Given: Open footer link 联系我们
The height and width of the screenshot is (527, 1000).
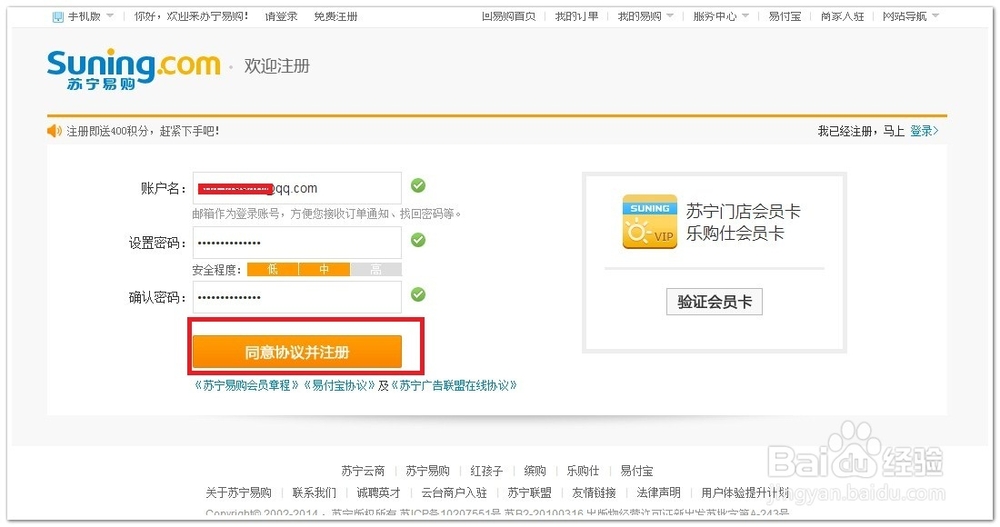Looking at the screenshot, I should (314, 493).
